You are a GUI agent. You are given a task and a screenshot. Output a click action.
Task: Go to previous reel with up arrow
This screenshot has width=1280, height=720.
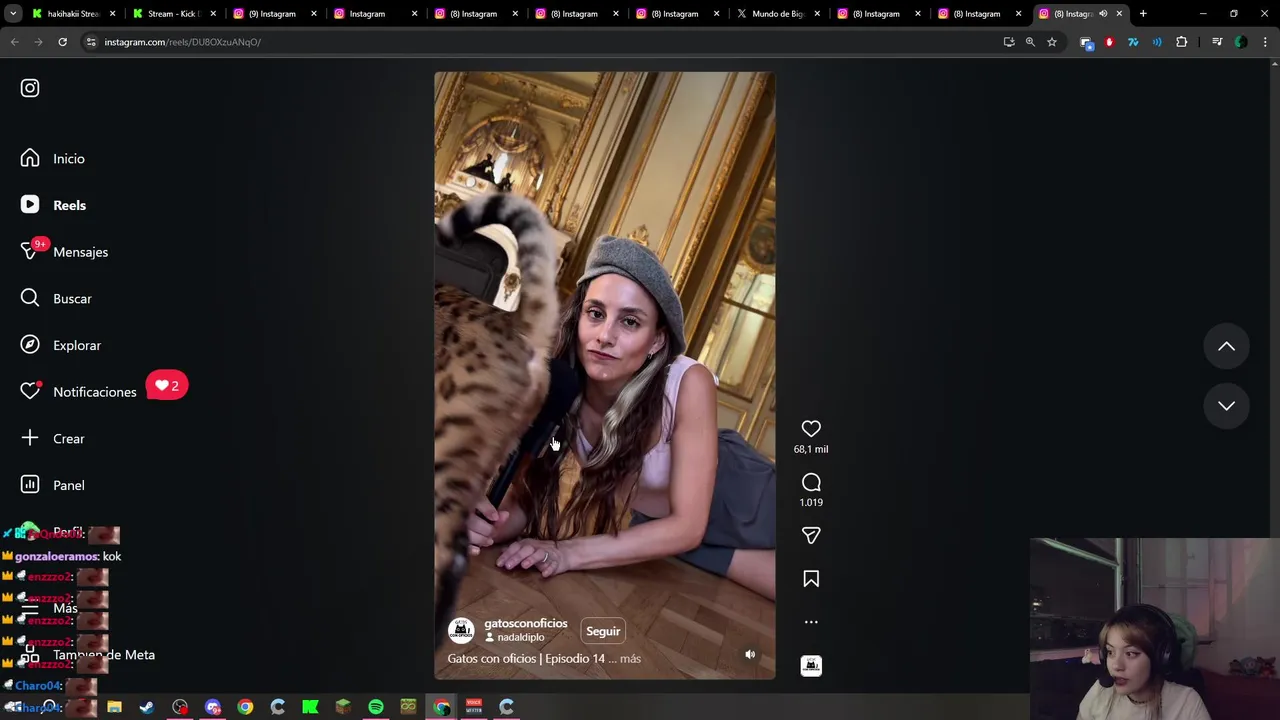[1226, 347]
